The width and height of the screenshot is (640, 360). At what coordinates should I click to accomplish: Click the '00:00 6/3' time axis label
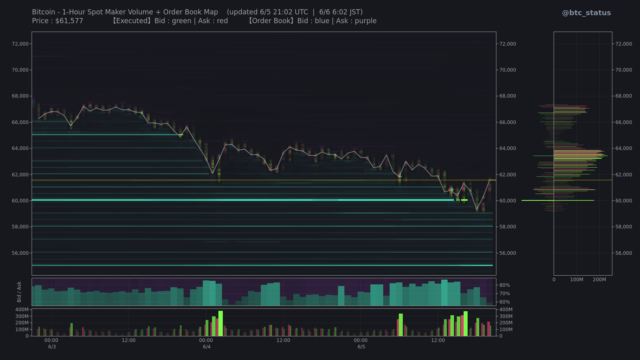[51, 343]
